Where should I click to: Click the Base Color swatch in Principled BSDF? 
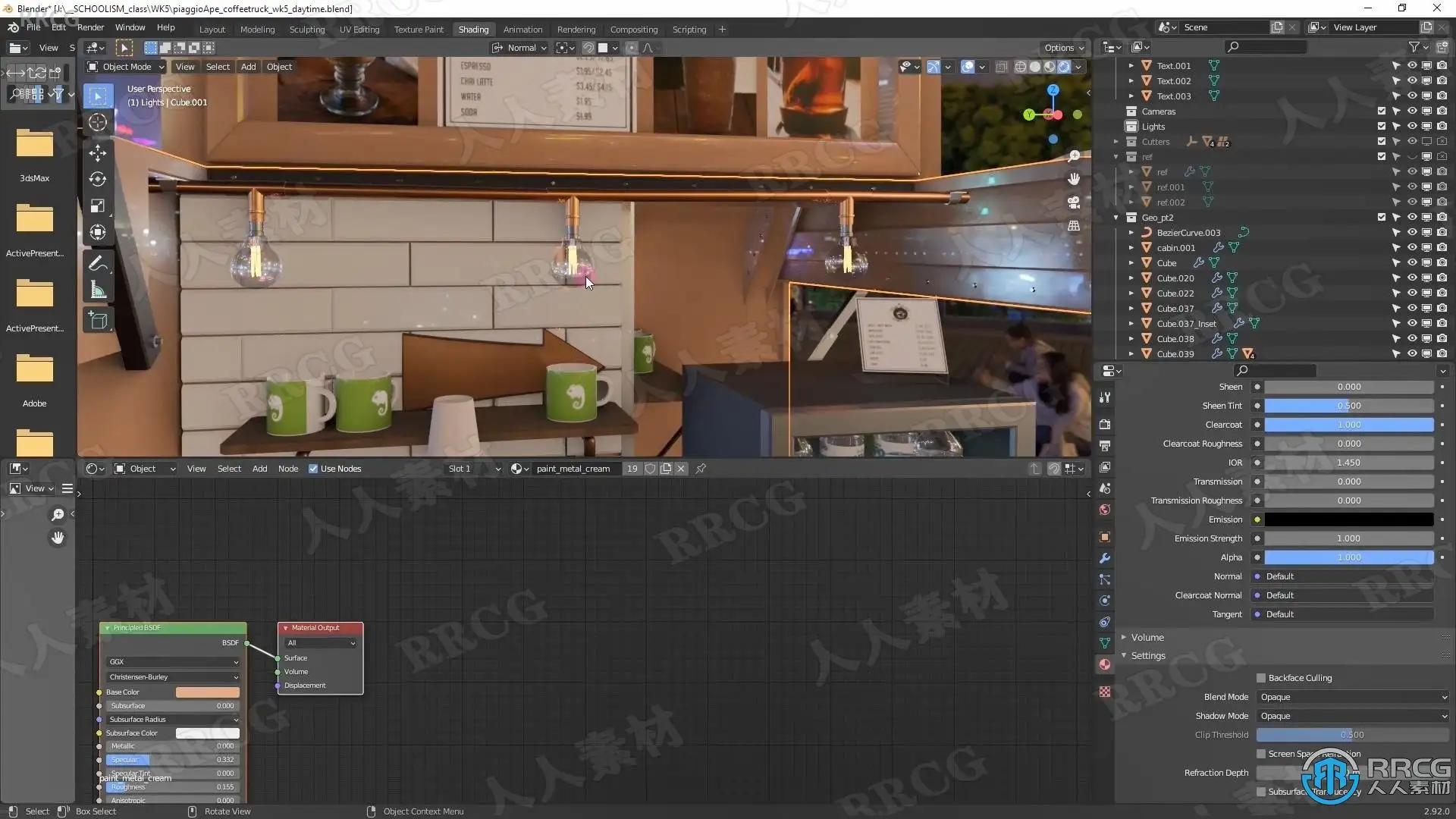click(207, 692)
